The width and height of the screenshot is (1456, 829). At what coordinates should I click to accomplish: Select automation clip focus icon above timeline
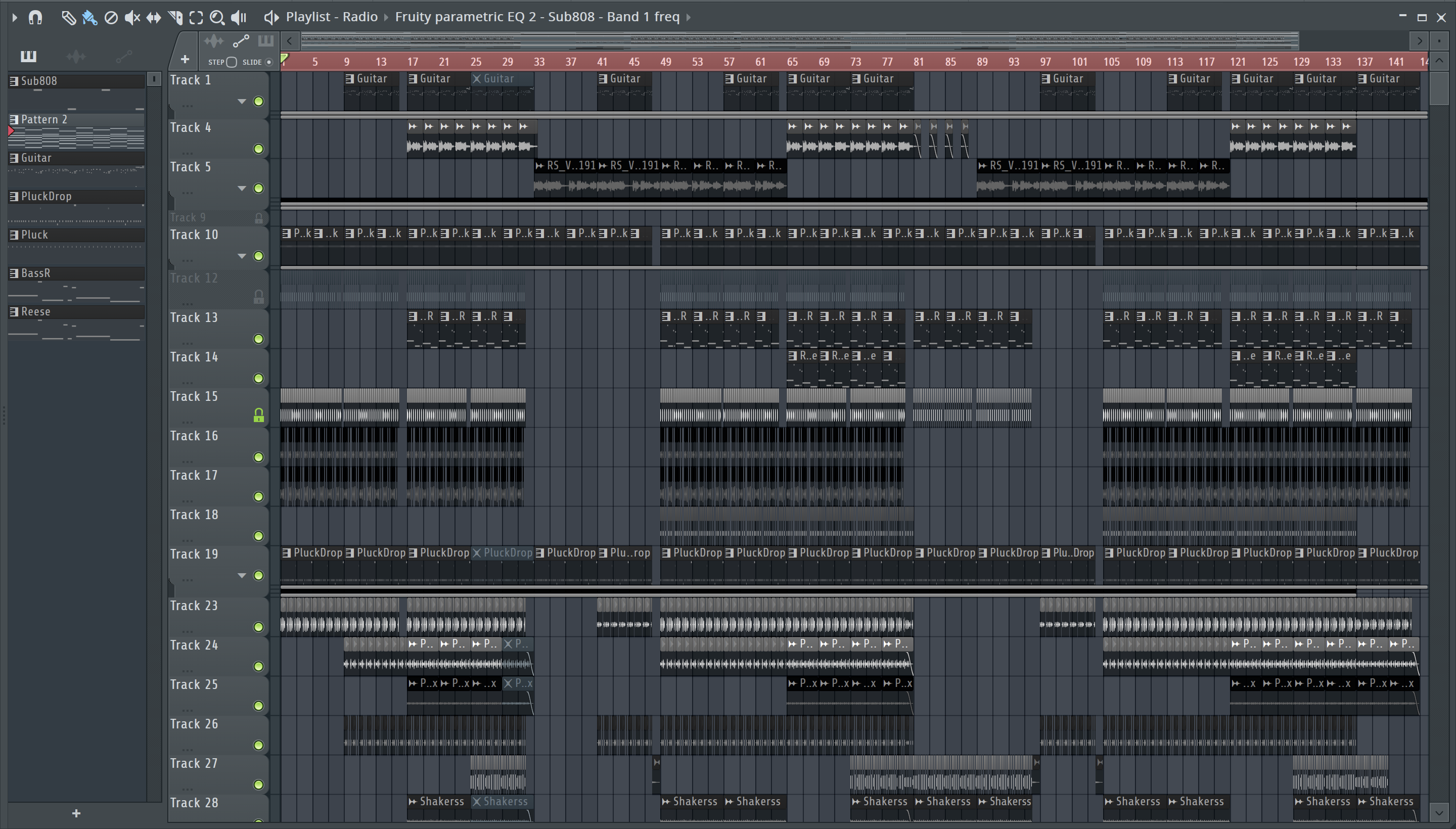[241, 41]
